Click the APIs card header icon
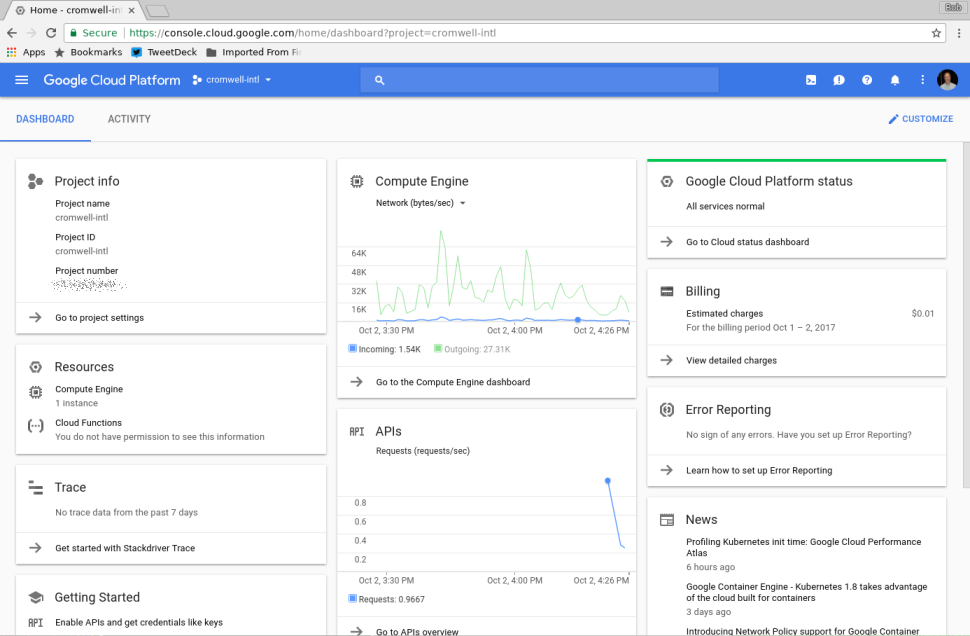 pyautogui.click(x=356, y=432)
